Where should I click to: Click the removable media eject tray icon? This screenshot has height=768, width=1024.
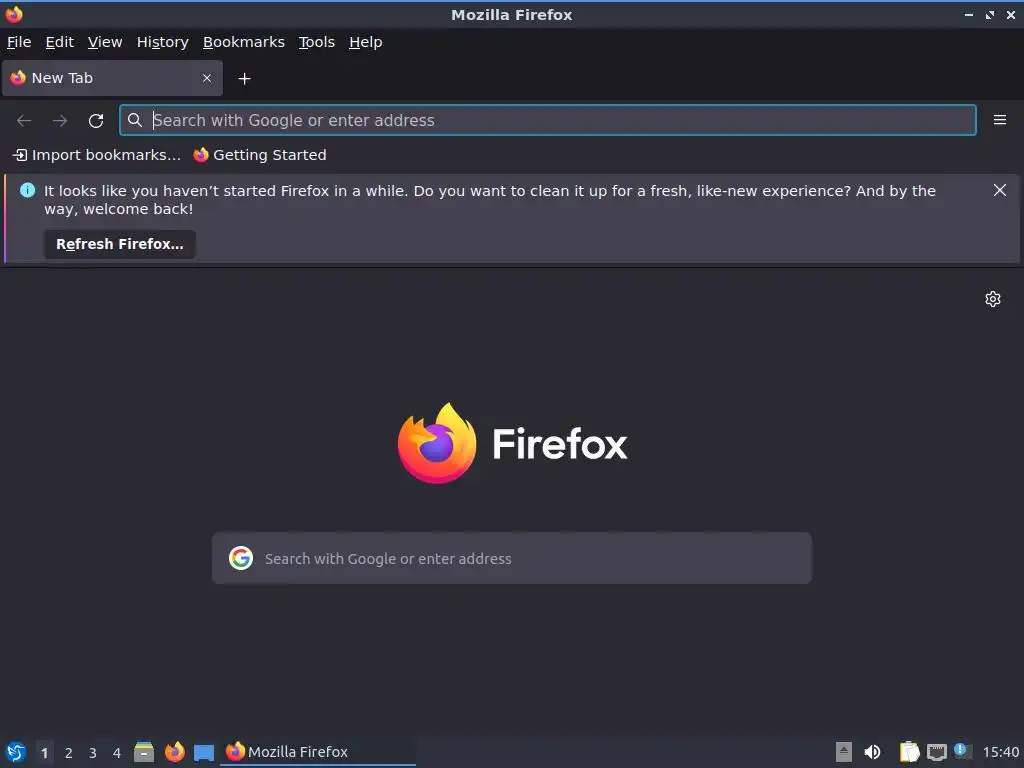(844, 752)
